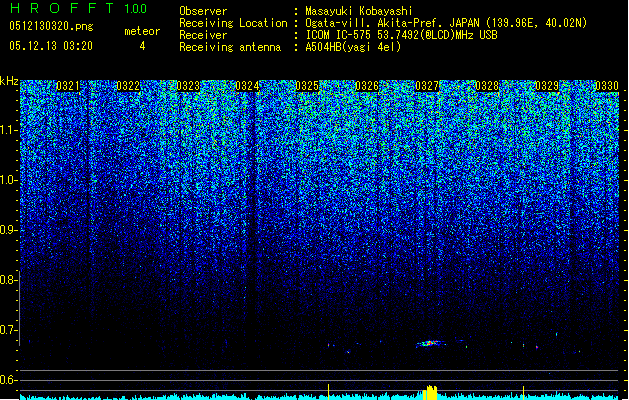Click the kHz axis unit label
Screen dimensions: 629x400
click(9, 81)
